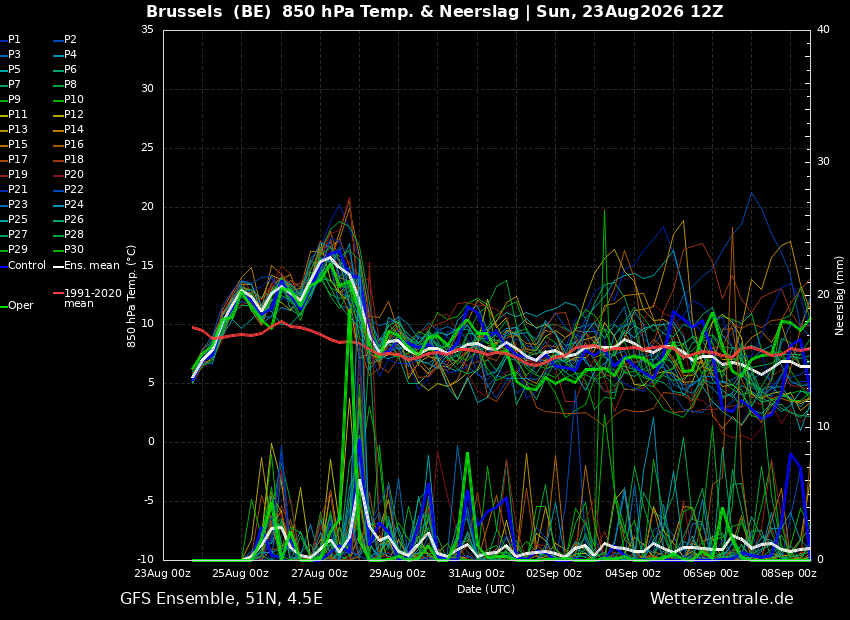
Task: Click the P17 legend entry
Action: [x=14, y=159]
